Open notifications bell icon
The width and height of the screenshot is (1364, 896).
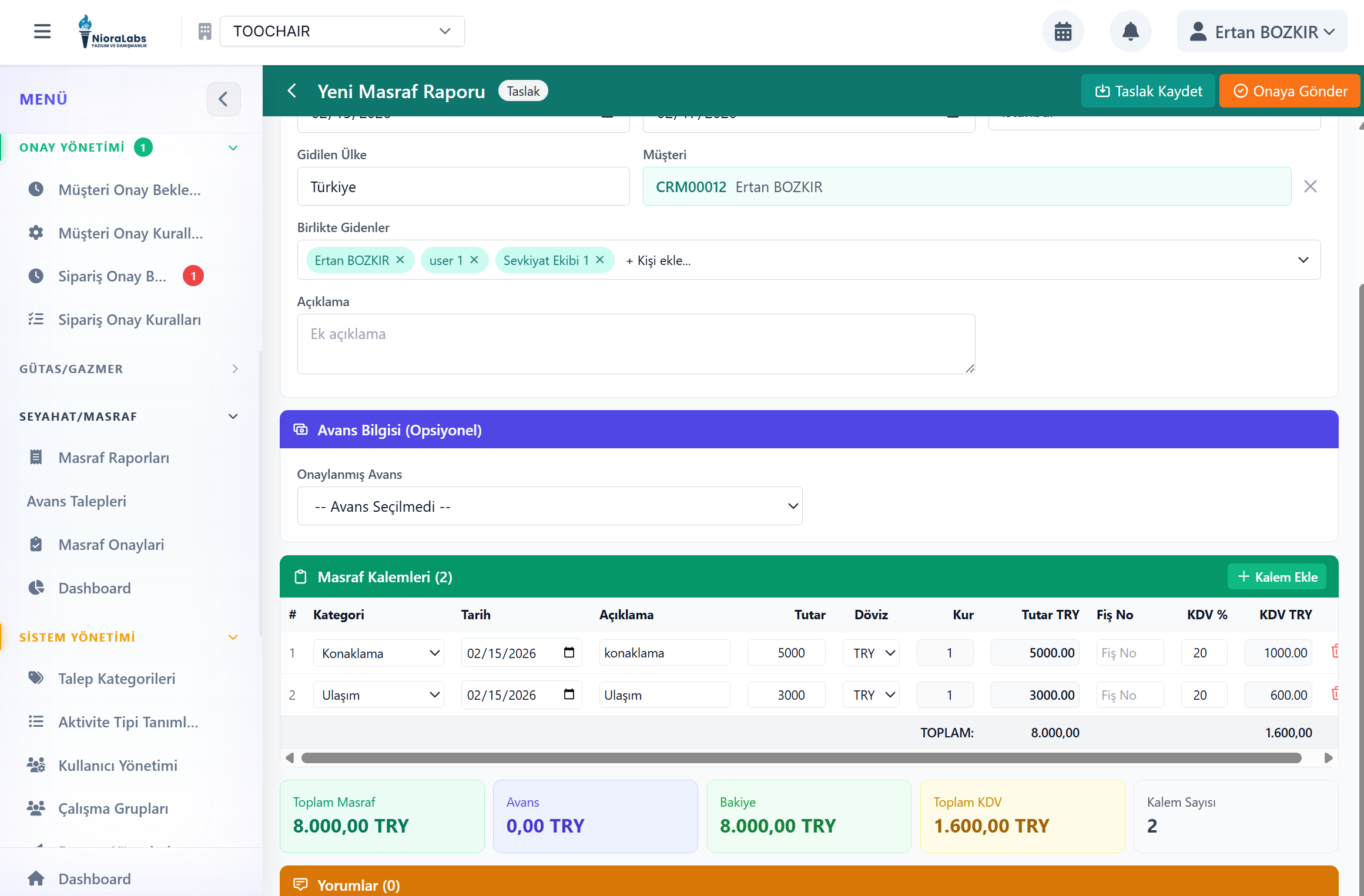click(x=1130, y=32)
